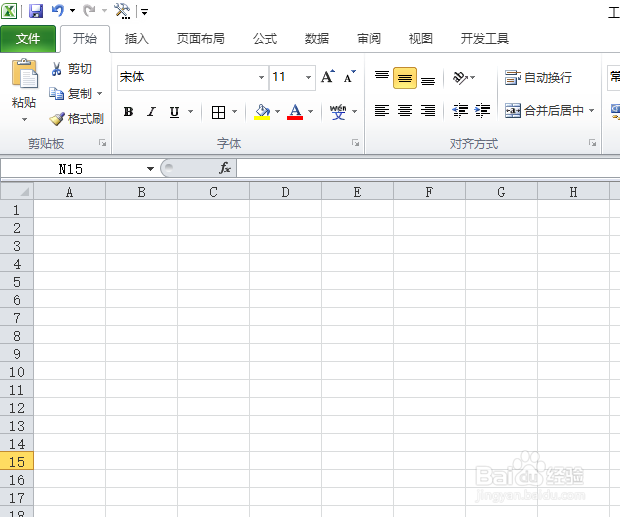Align text left
The width and height of the screenshot is (620, 517).
(382, 111)
